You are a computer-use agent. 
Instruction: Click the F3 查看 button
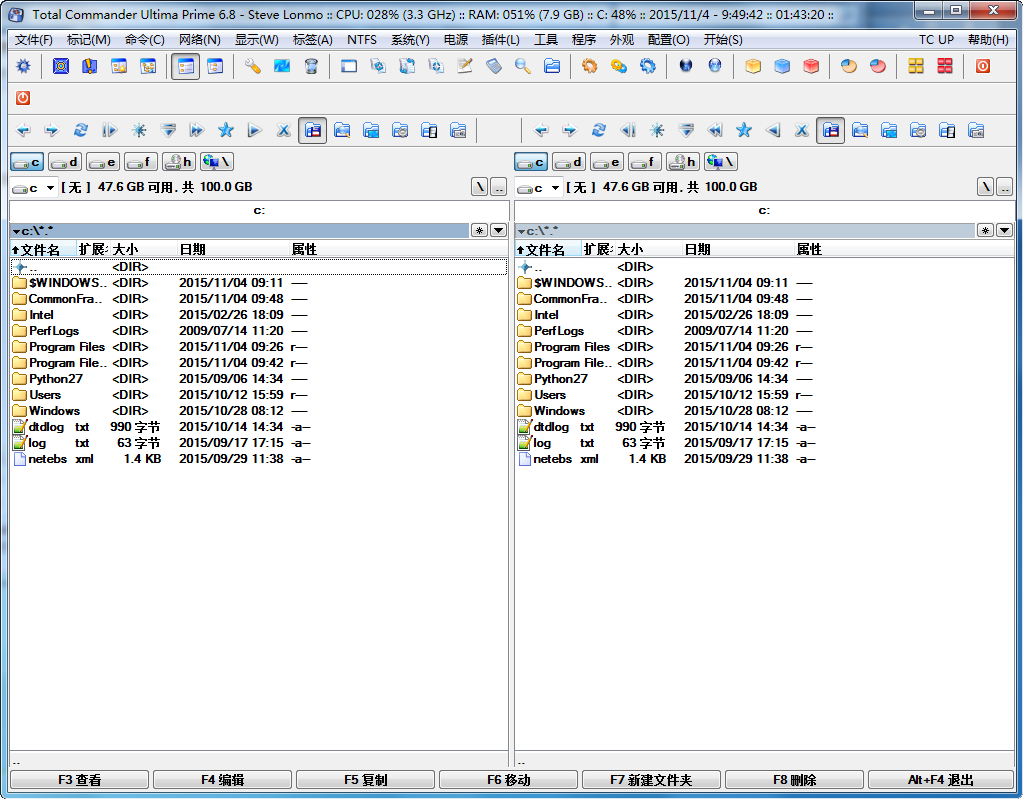click(80, 780)
